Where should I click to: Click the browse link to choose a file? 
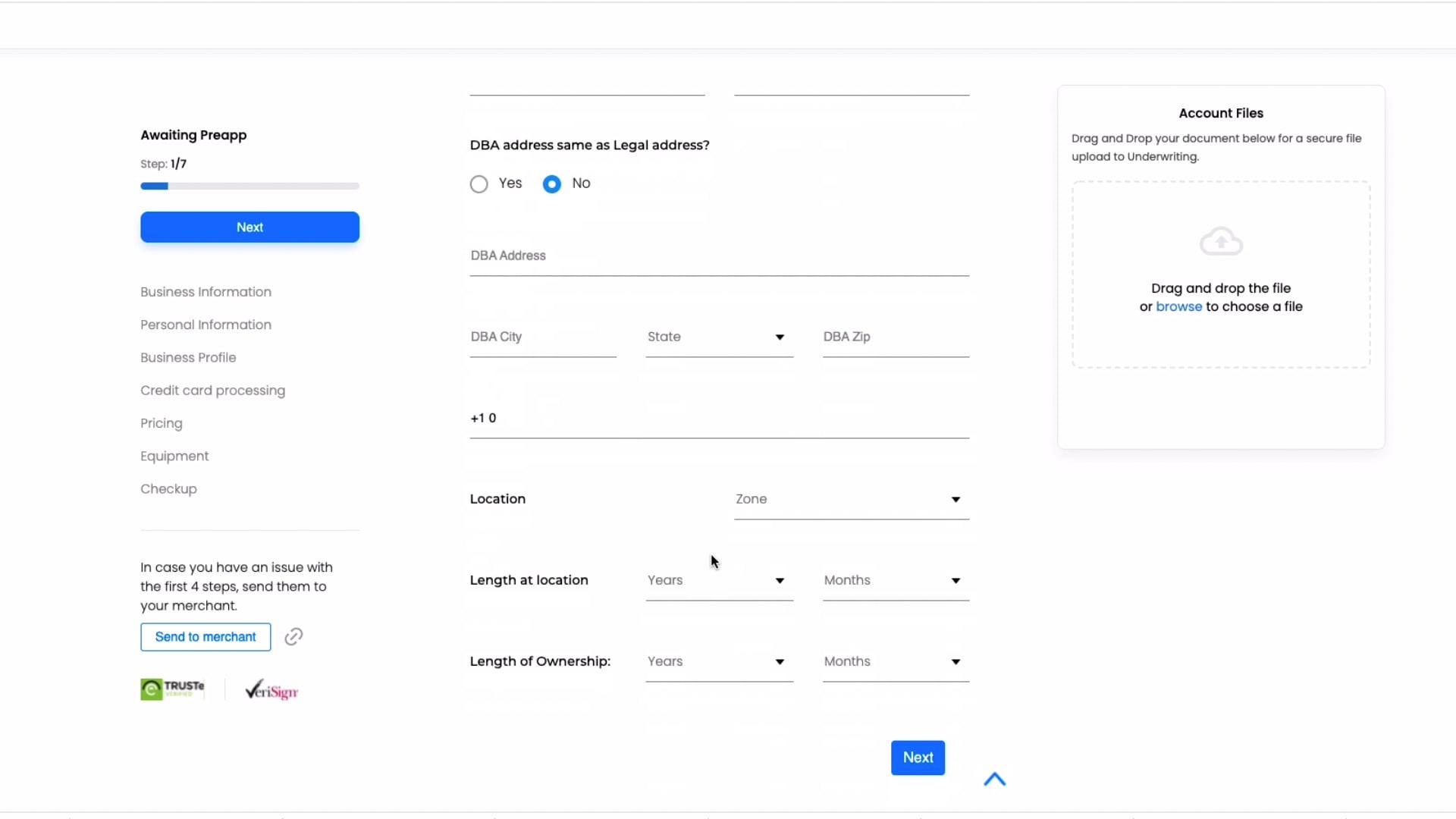pos(1178,306)
